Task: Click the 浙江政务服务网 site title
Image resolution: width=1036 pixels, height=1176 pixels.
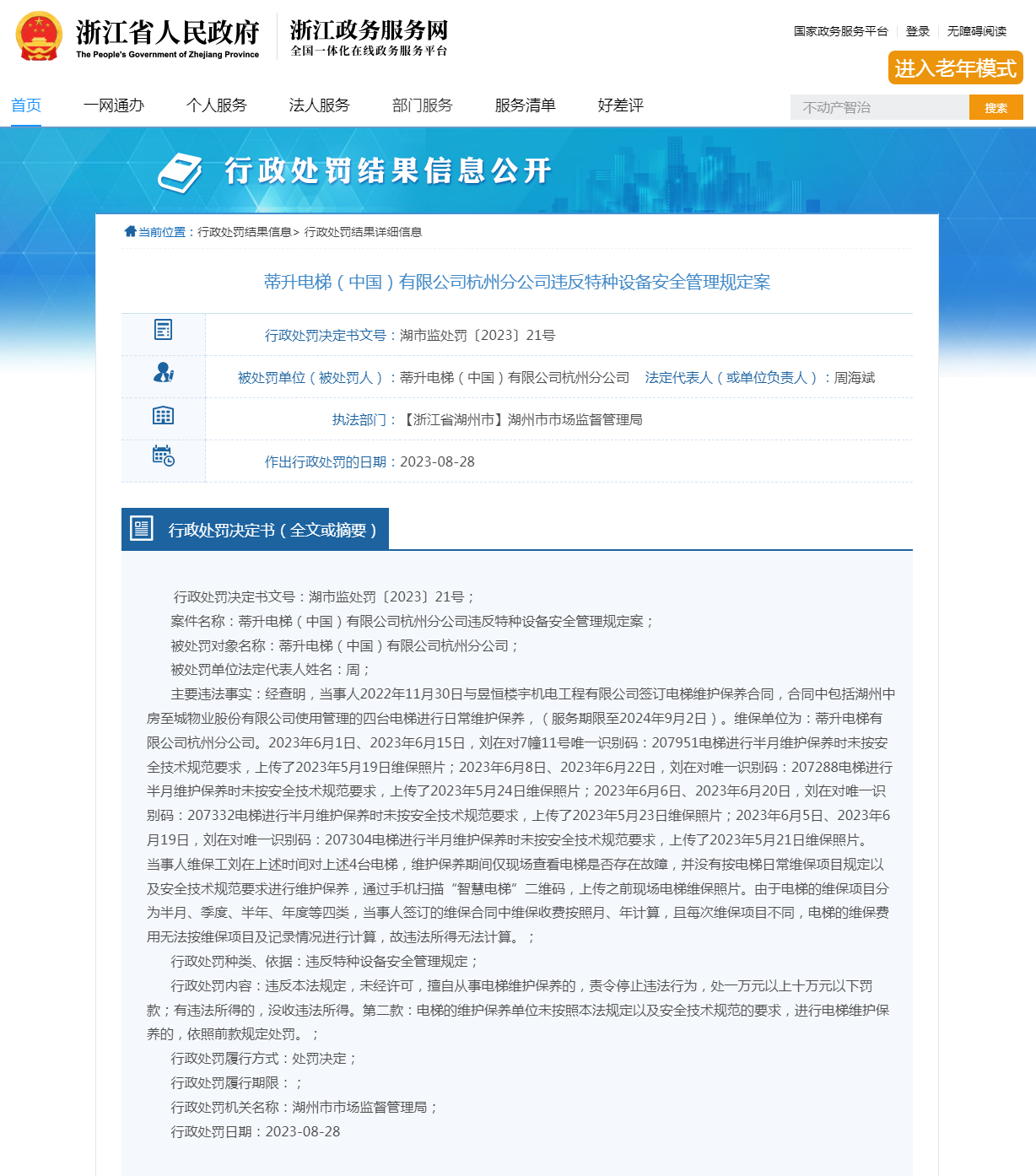Action: [370, 30]
